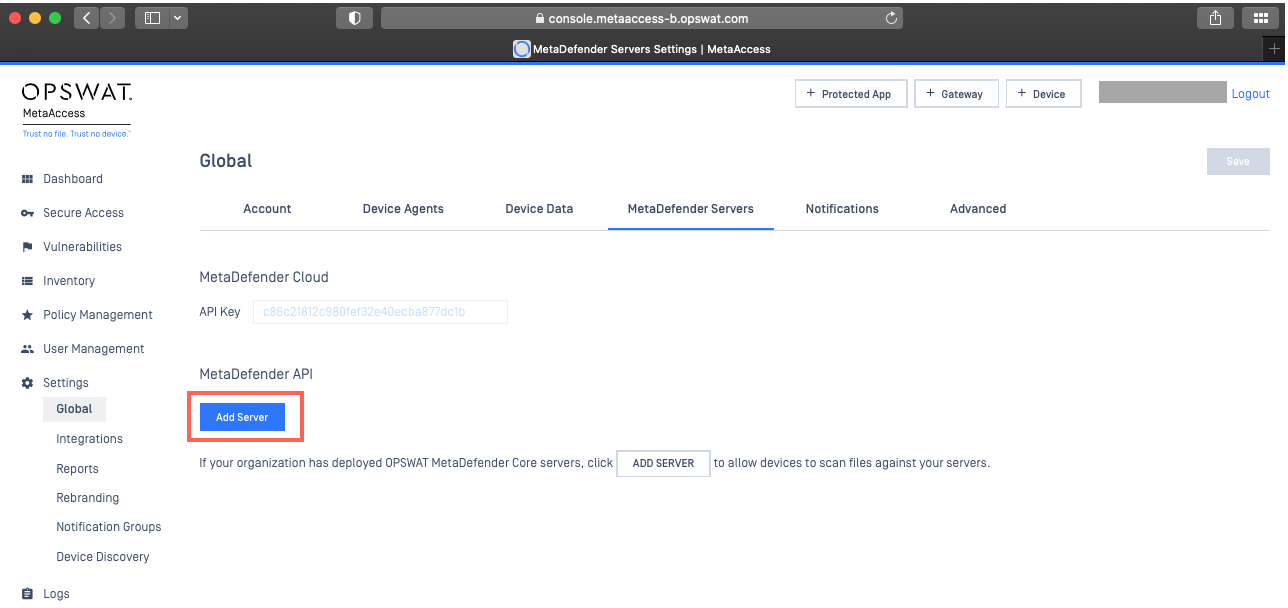1288x608 pixels.
Task: Open Secure Access in the sidebar
Action: pos(83,213)
